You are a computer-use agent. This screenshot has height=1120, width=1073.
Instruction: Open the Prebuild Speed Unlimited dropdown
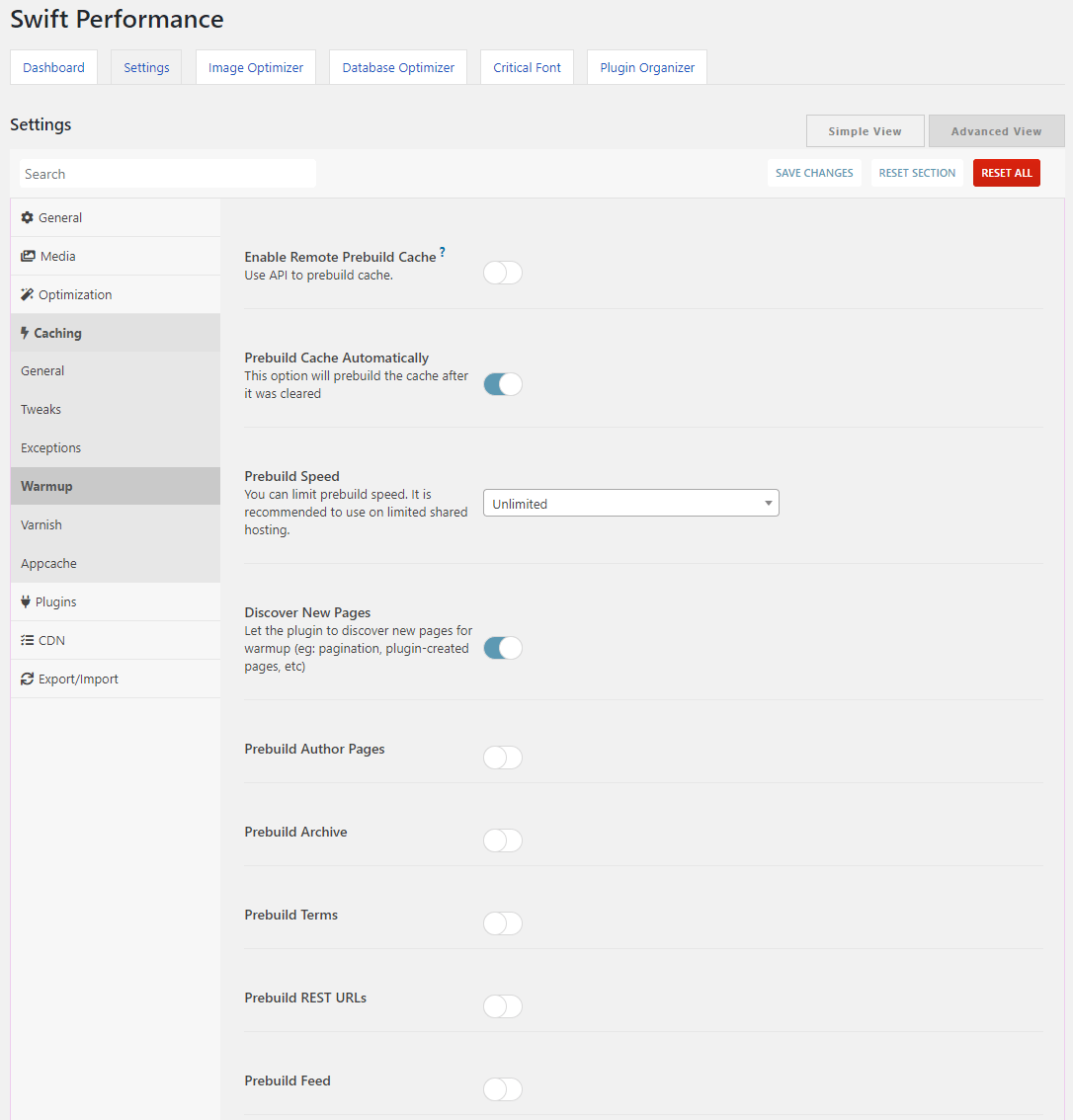point(630,503)
